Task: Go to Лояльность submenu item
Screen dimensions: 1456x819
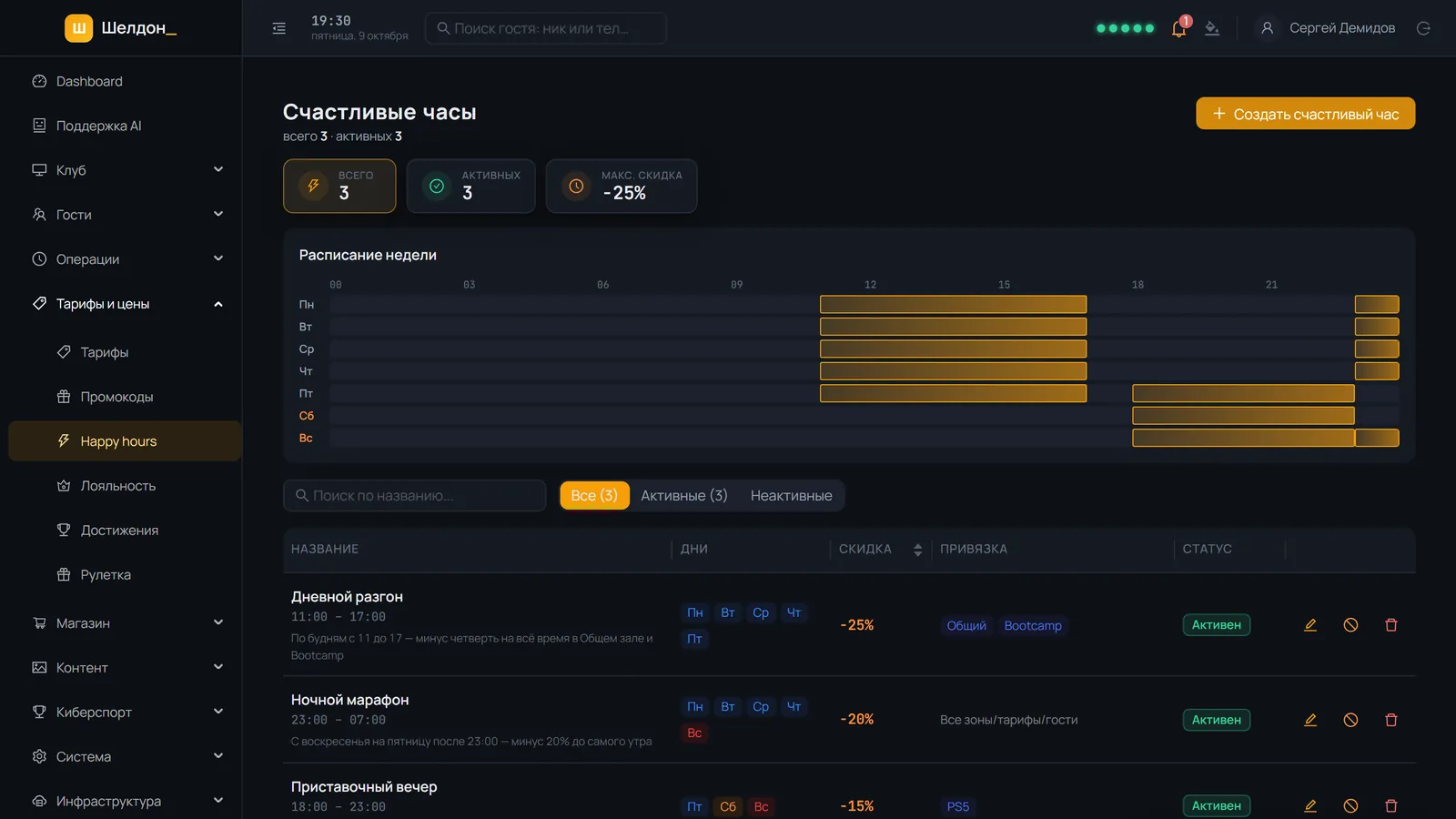Action: point(126,486)
